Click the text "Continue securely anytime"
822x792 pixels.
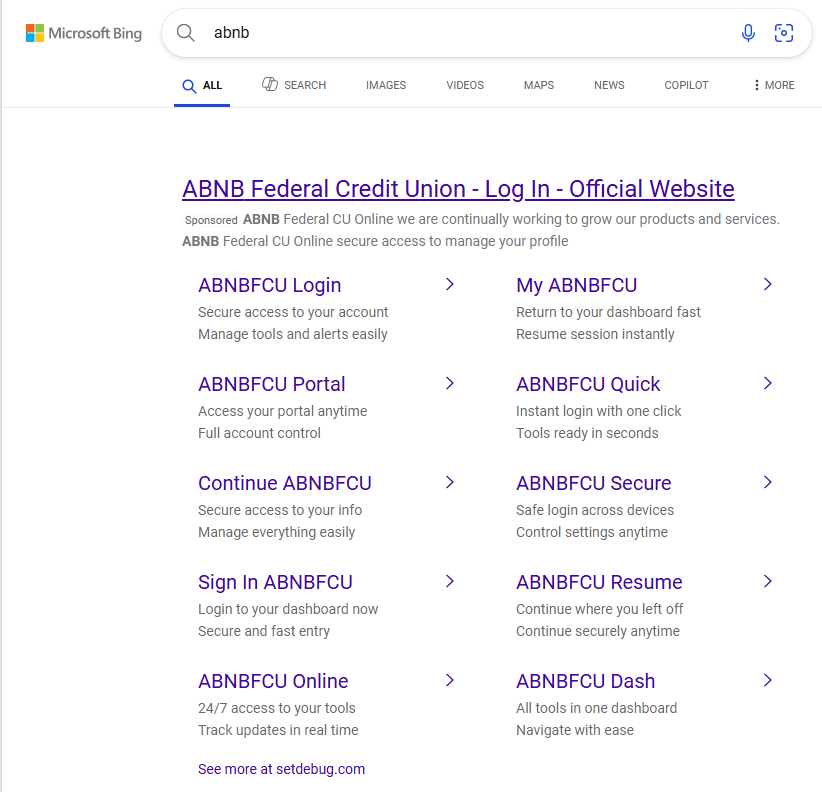[x=598, y=632]
